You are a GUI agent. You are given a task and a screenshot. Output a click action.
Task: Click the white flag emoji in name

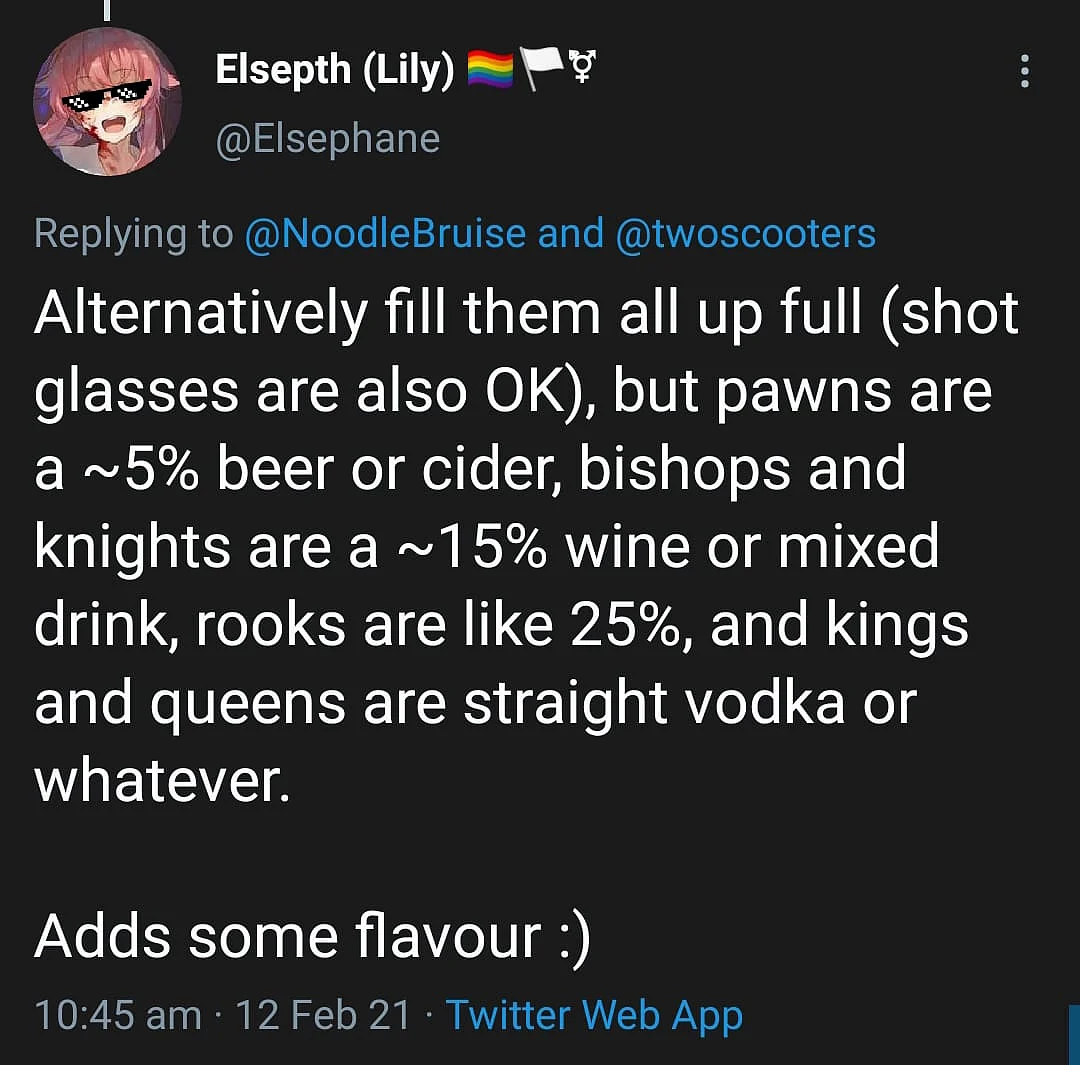click(541, 70)
